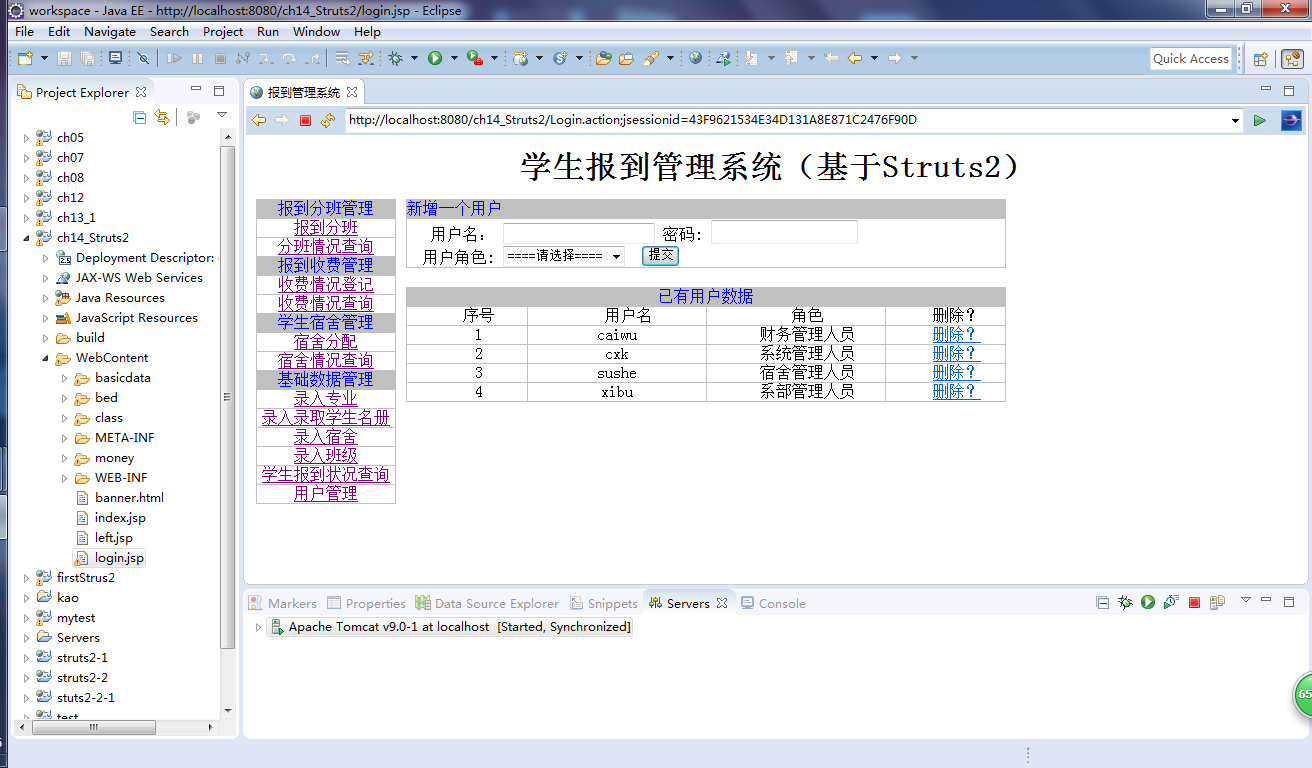Click the Publish to server icon in the Servers view

(1217, 602)
